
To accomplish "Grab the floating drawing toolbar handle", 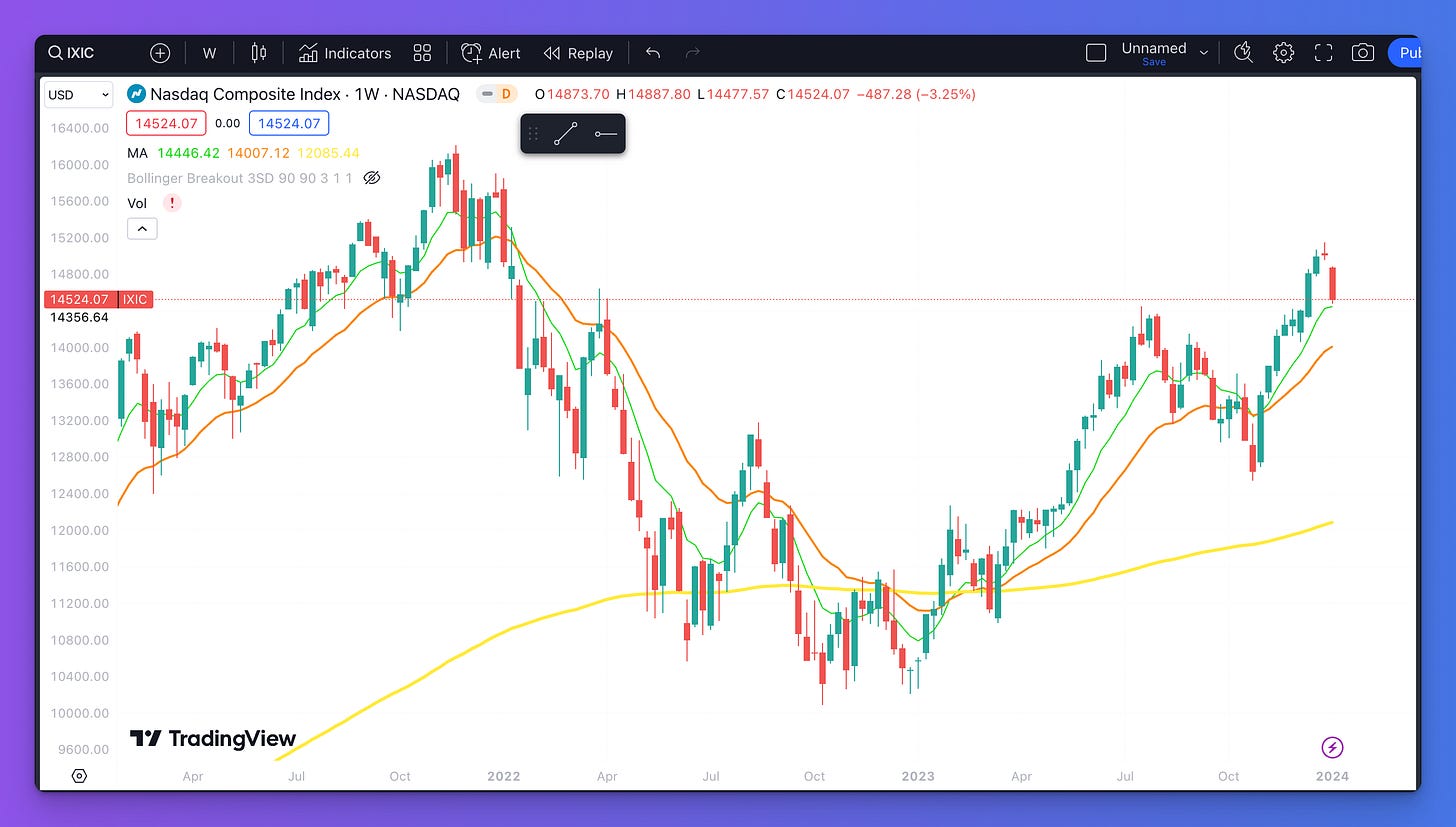I will click(532, 134).
